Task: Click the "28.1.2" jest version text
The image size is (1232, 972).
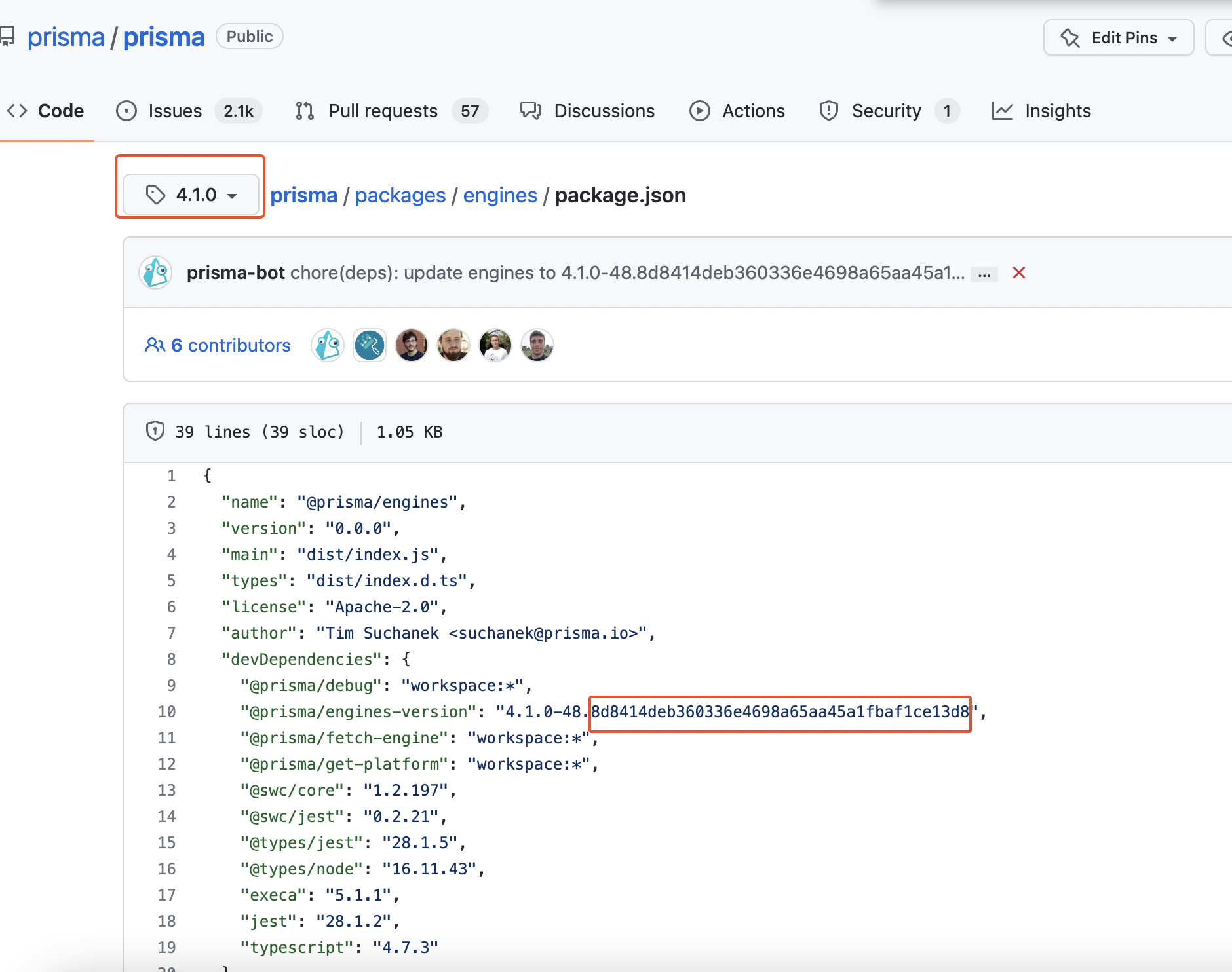Action: click(x=353, y=921)
